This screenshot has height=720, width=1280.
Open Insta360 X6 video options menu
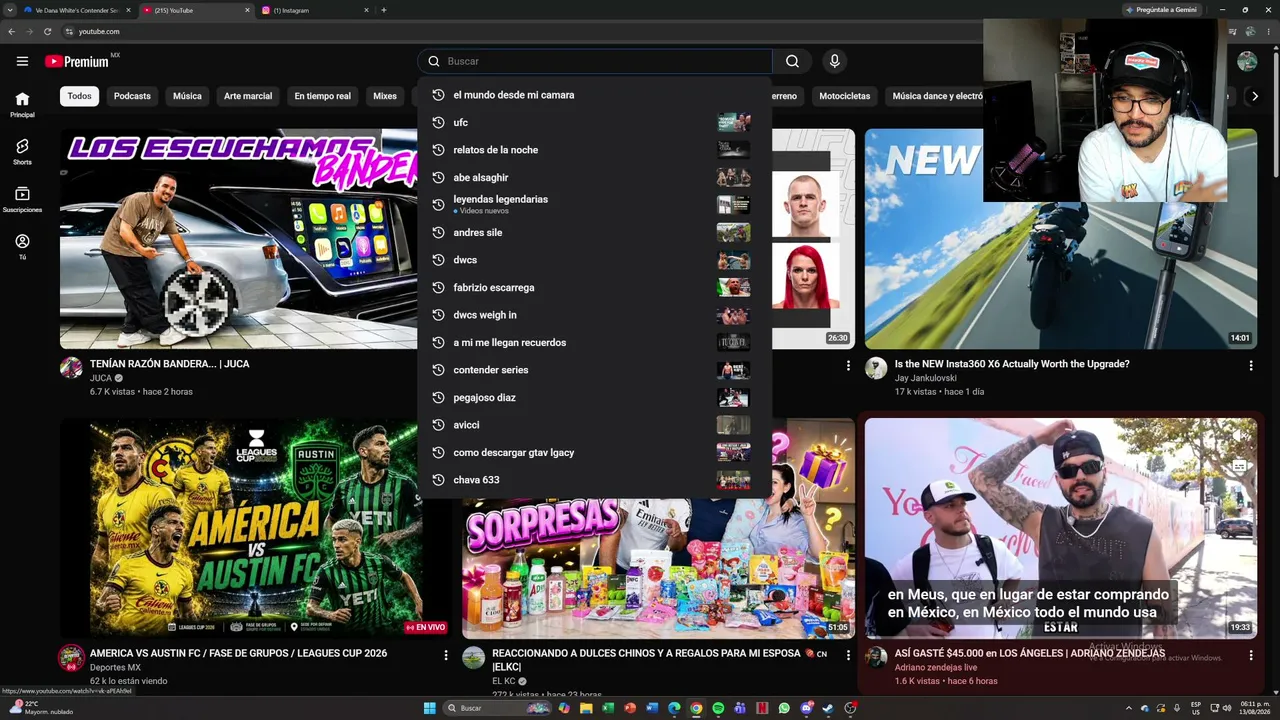(1250, 366)
